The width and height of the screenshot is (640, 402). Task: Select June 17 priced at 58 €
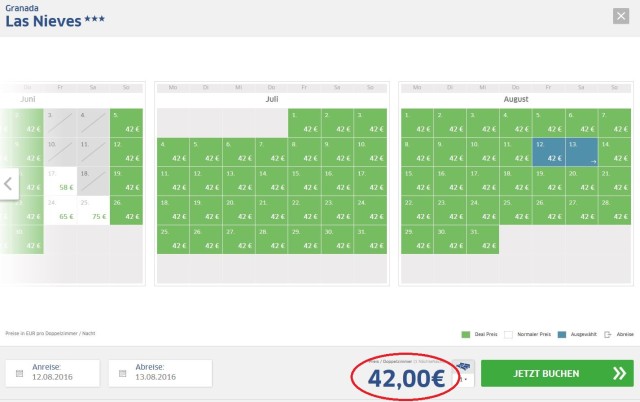(x=61, y=181)
